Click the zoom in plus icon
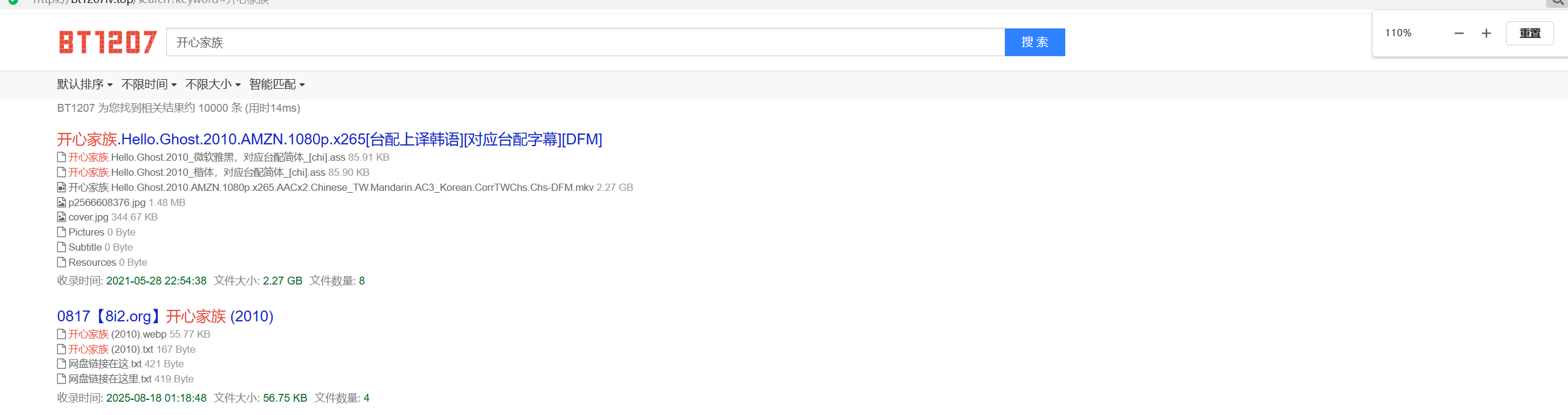Screen dimensions: 1568x415 tap(1486, 33)
